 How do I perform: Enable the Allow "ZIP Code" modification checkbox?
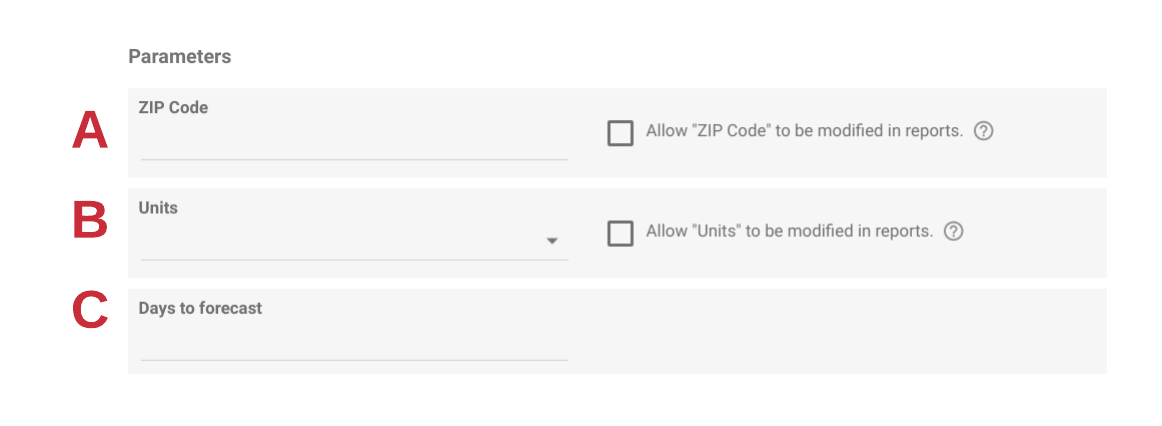(620, 133)
